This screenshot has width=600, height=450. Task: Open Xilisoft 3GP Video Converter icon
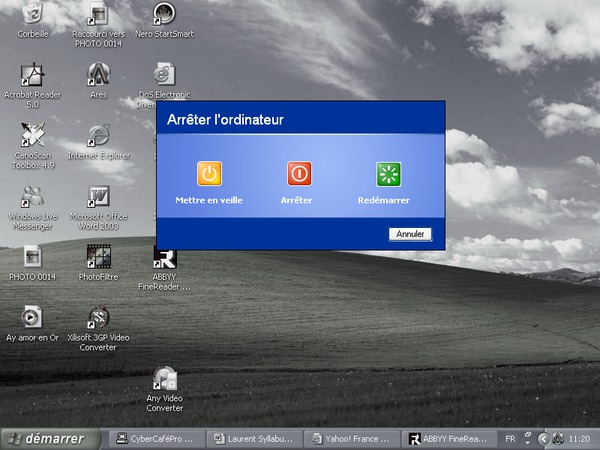98,318
